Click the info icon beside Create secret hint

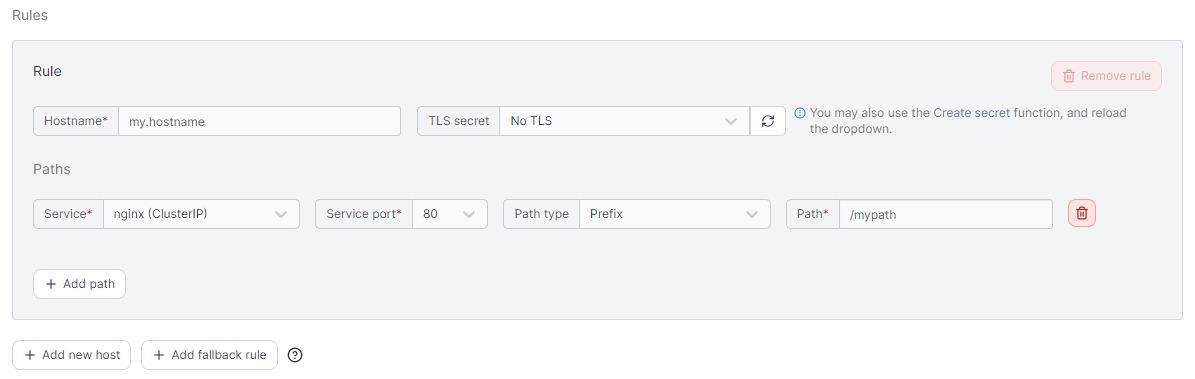tap(799, 113)
